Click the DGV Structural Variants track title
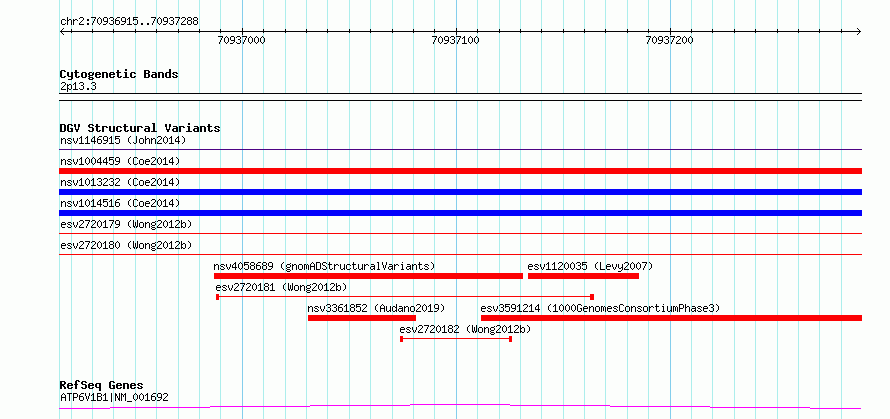The image size is (890, 419). coord(140,128)
